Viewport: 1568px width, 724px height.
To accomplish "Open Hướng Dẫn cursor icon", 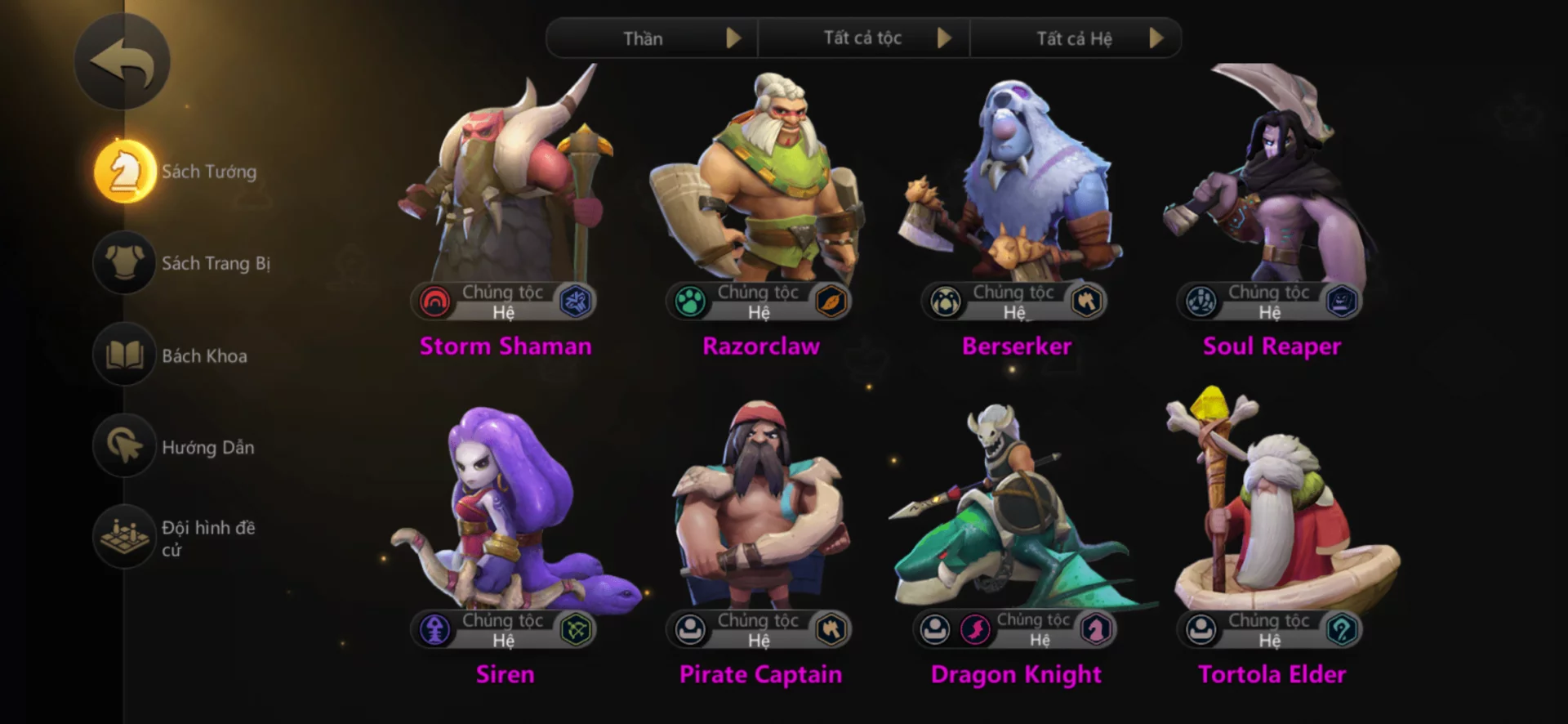I will (x=124, y=446).
